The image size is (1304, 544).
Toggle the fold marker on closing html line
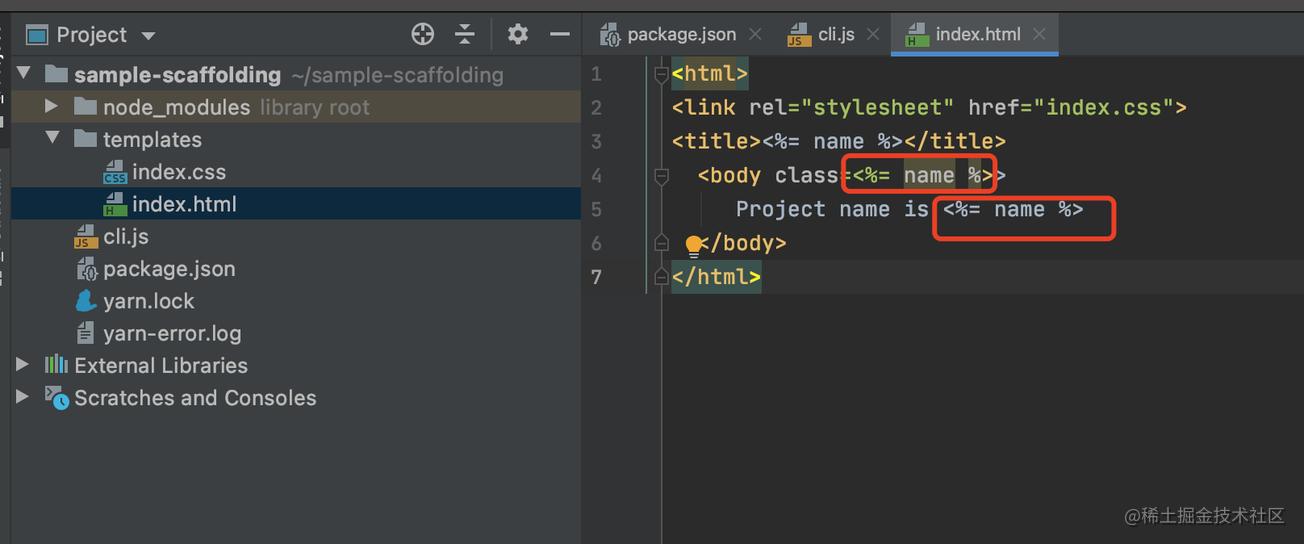point(660,277)
